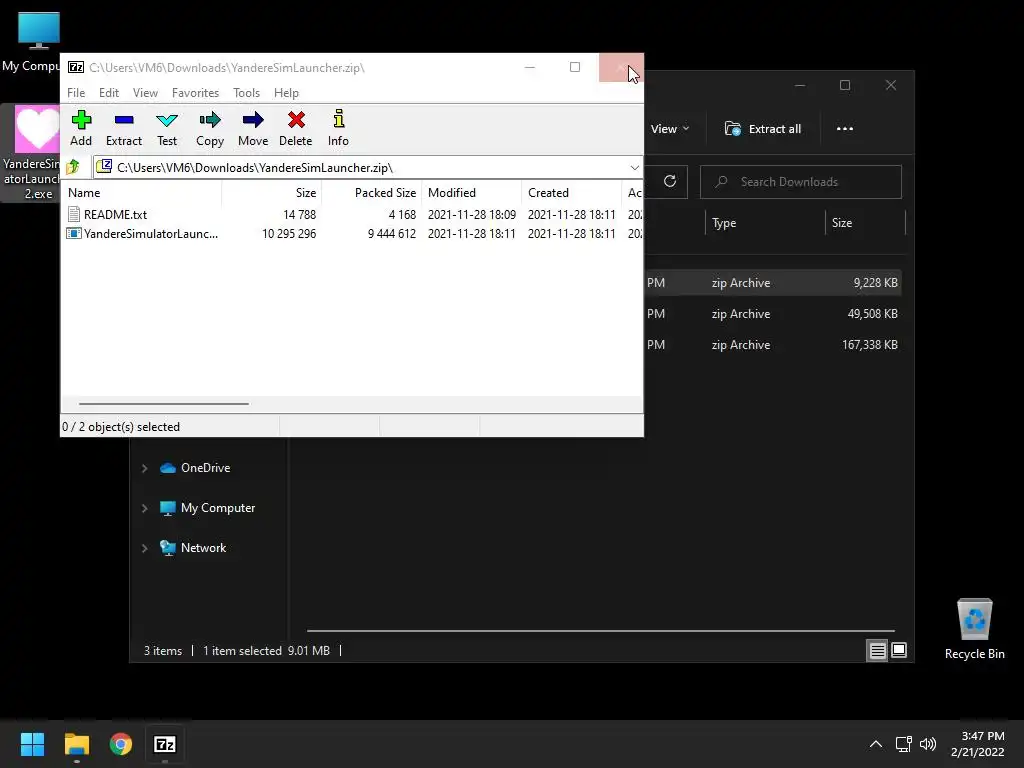The image size is (1024, 768).
Task: Choose the Move toolbar icon
Action: tap(253, 128)
